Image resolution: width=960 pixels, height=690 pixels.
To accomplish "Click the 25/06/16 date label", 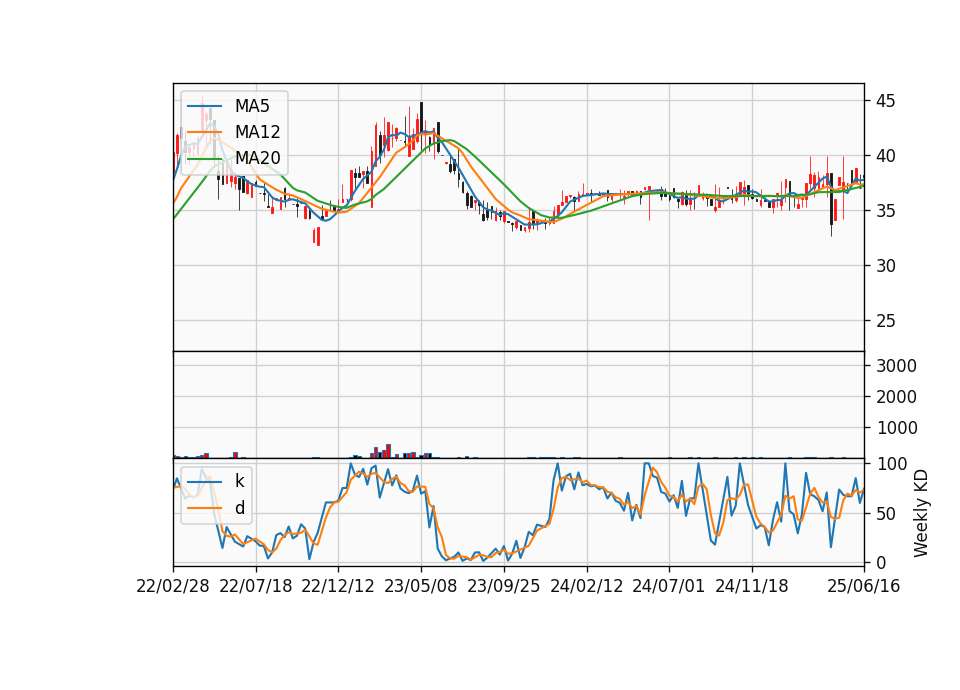I will coord(864,586).
